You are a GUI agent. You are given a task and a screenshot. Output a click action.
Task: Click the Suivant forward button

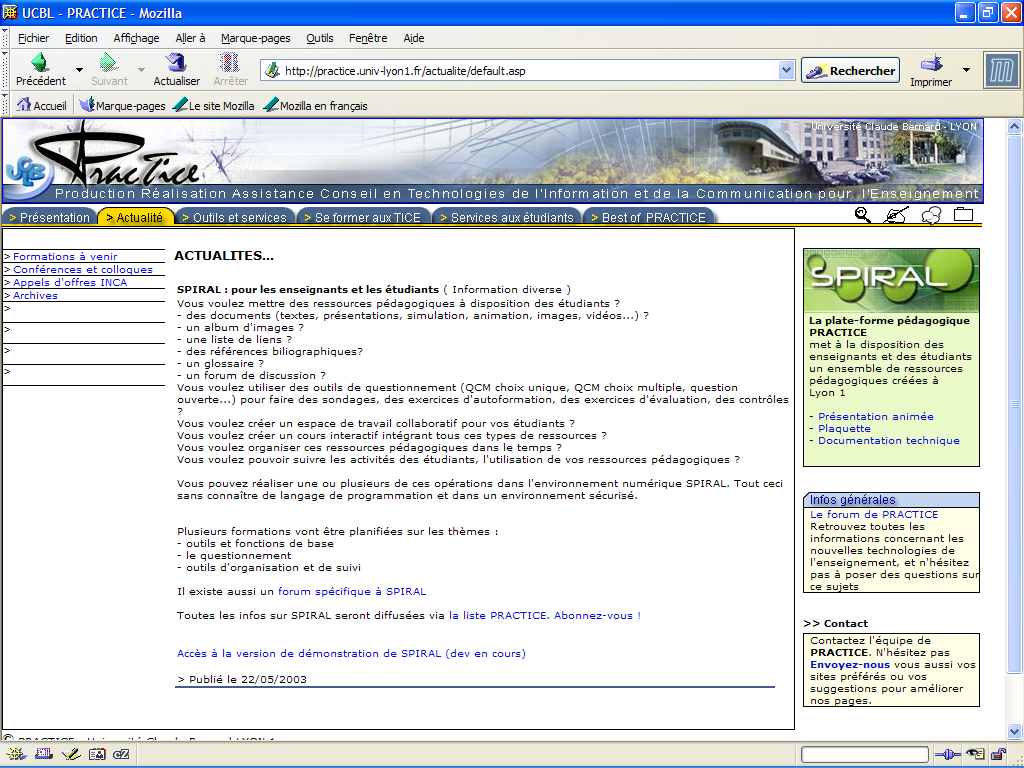point(109,69)
